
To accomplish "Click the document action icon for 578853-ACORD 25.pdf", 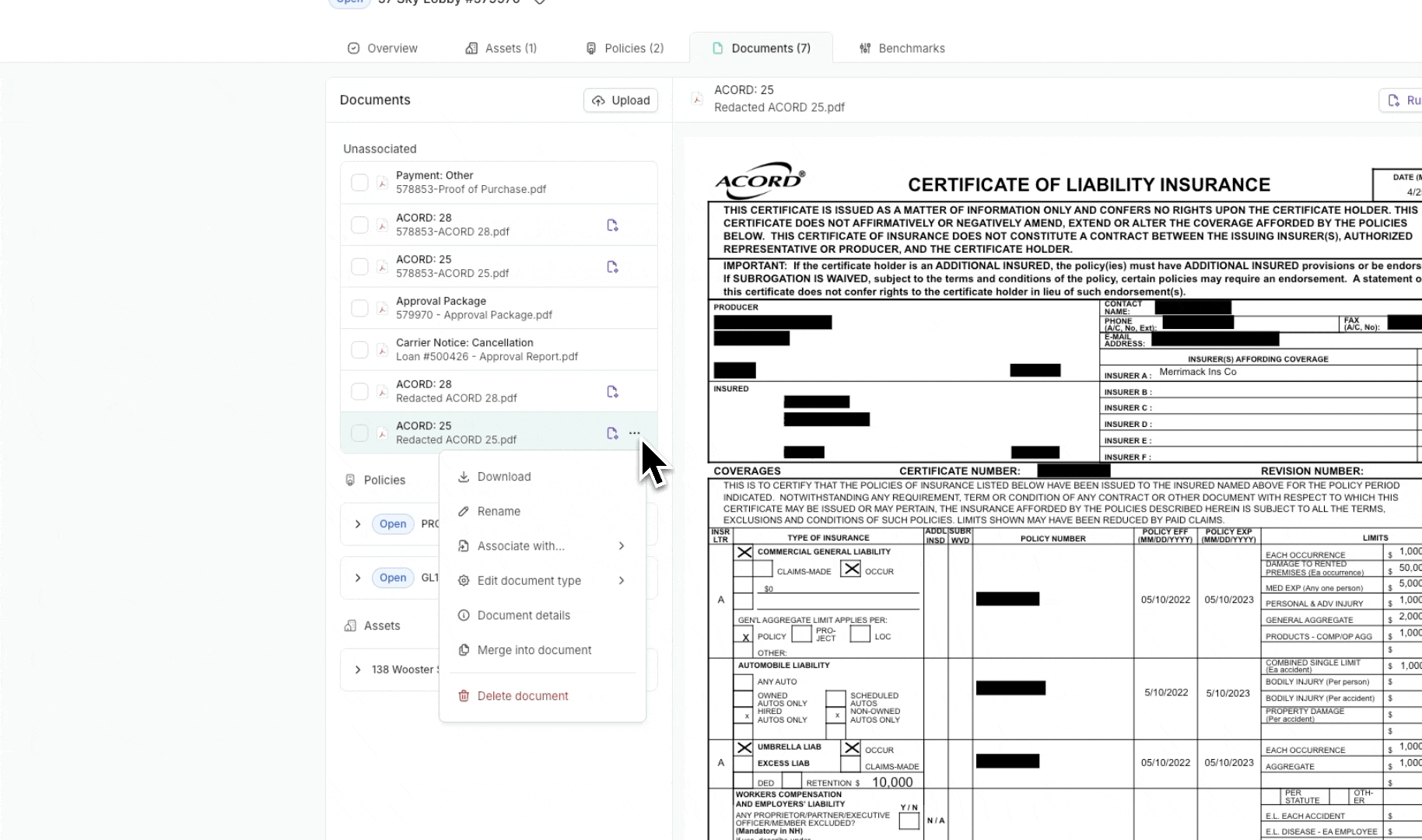I will pyautogui.click(x=612, y=267).
